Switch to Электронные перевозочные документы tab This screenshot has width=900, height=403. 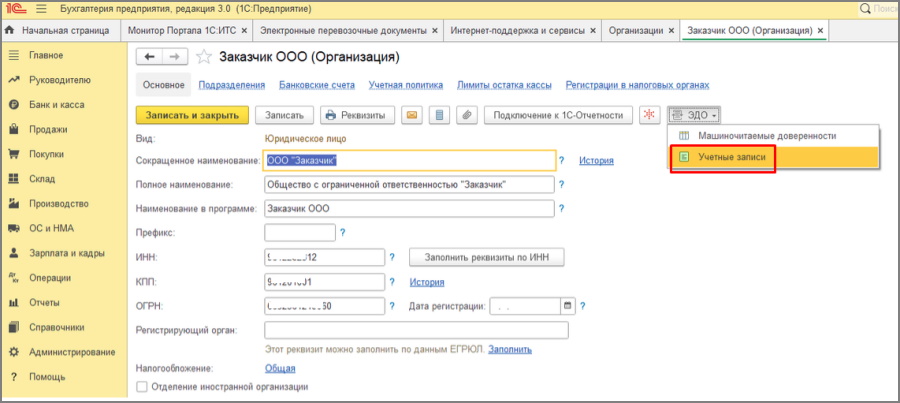(x=343, y=30)
